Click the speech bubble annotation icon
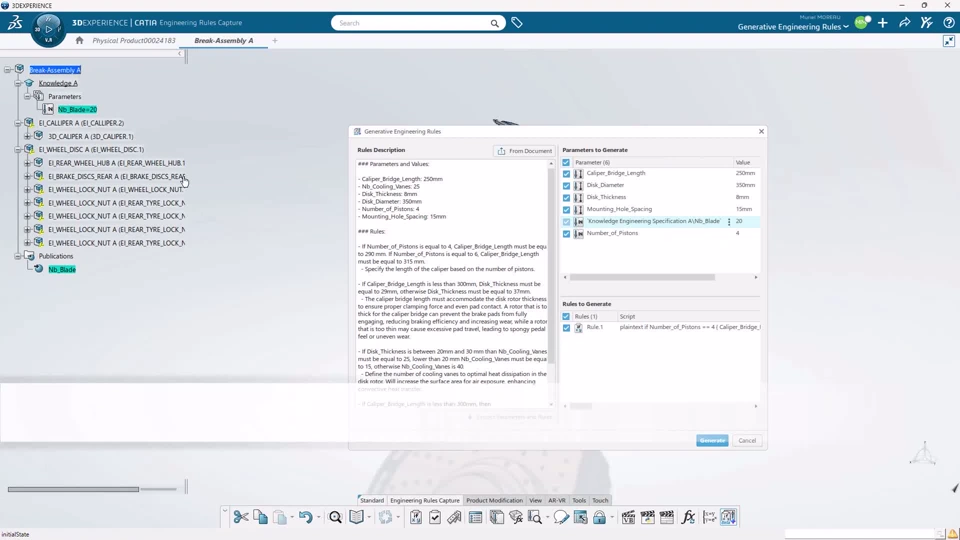Image resolution: width=960 pixels, height=540 pixels. pos(561,517)
